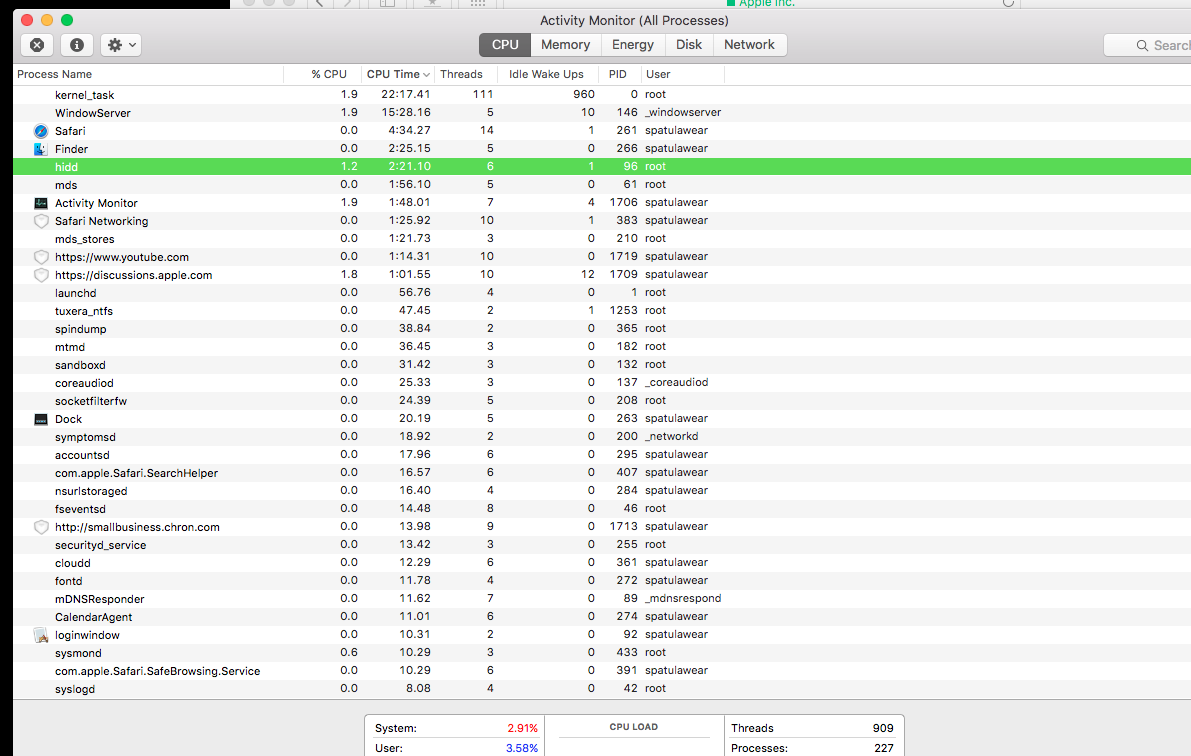Sort by % CPU column header
1191x756 pixels.
[x=328, y=74]
